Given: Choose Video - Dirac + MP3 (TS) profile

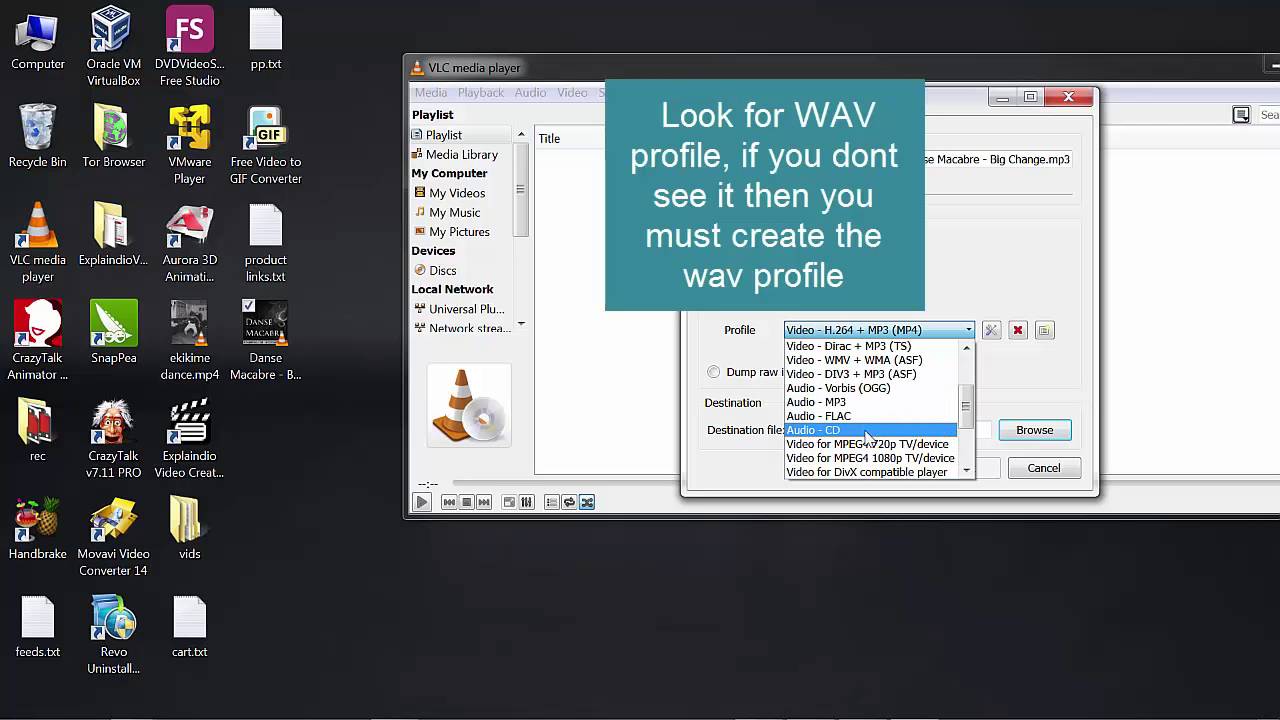Looking at the screenshot, I should coord(871,346).
